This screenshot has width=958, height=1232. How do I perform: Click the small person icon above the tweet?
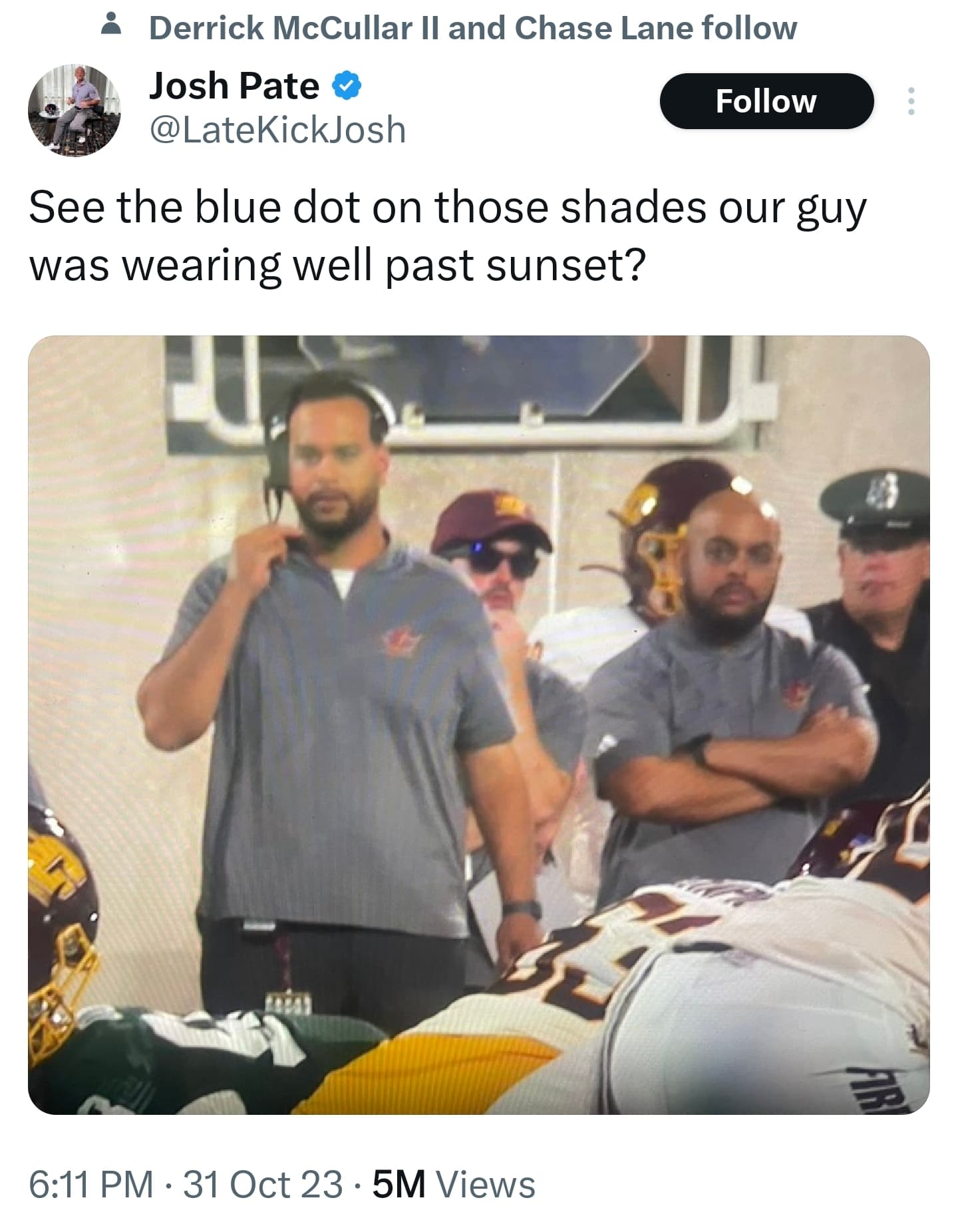click(x=112, y=26)
